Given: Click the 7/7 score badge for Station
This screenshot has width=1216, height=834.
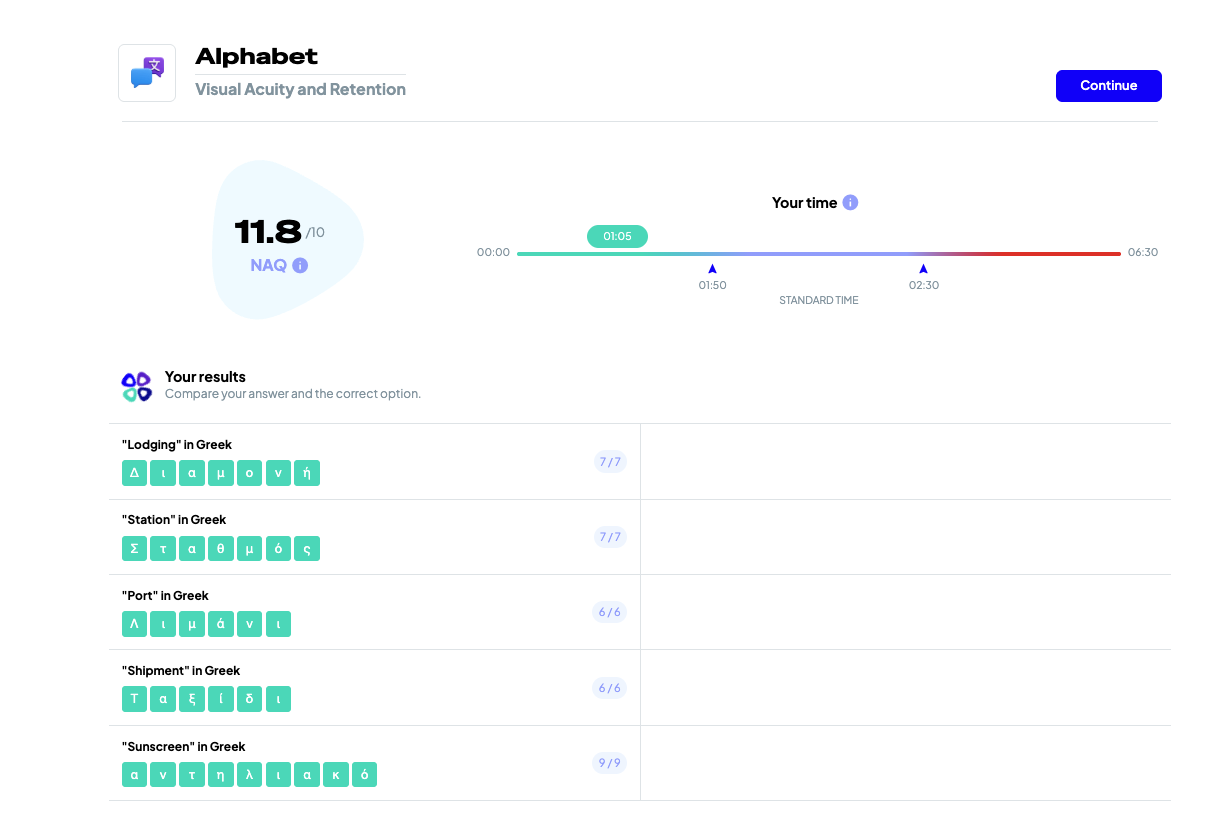Looking at the screenshot, I should (610, 537).
